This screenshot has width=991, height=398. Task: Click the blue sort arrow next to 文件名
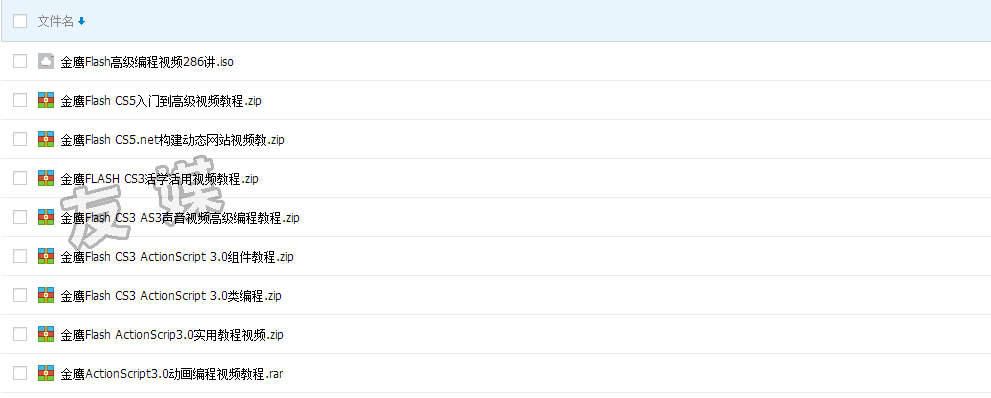81,21
